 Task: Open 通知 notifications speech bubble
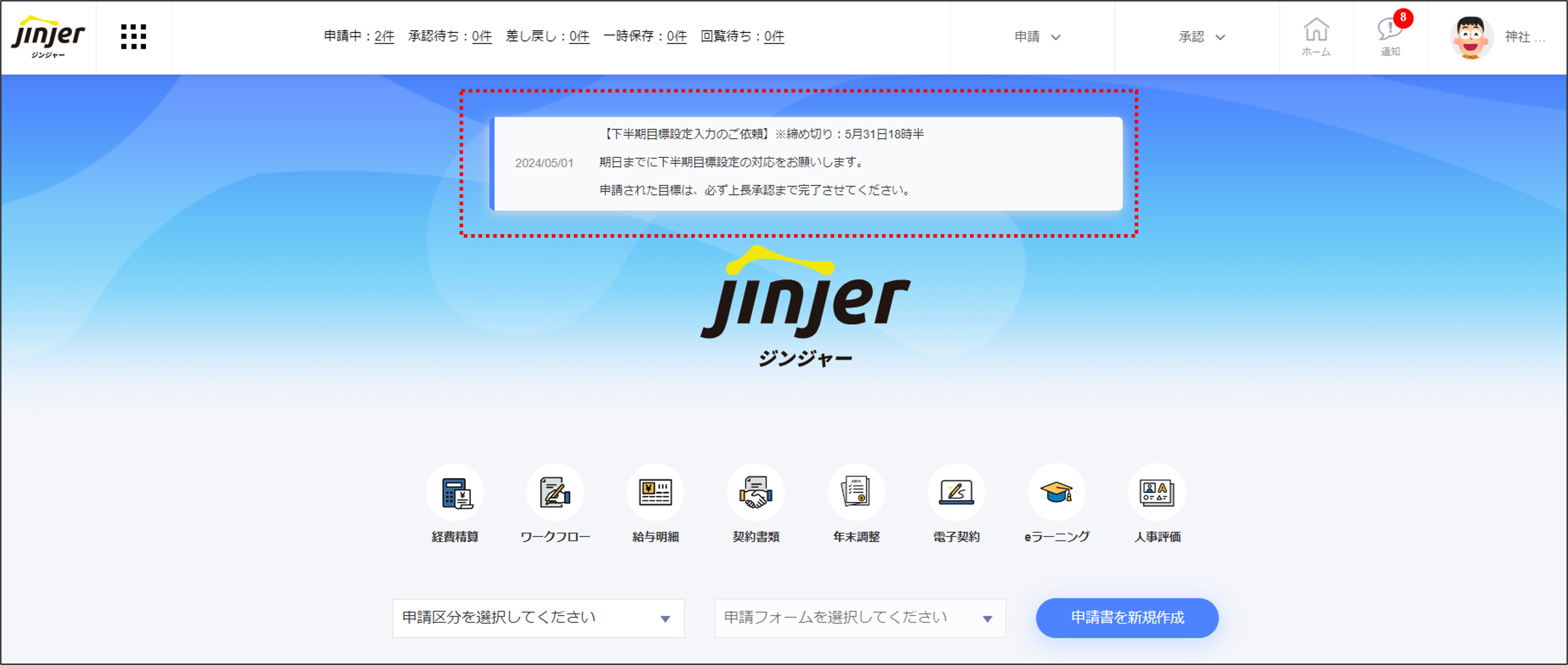(x=1390, y=37)
